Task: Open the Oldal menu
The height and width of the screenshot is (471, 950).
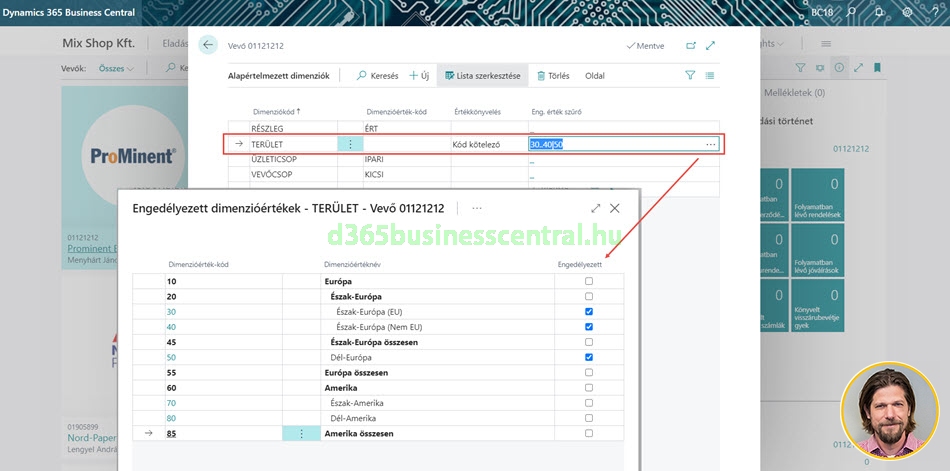Action: 595,76
